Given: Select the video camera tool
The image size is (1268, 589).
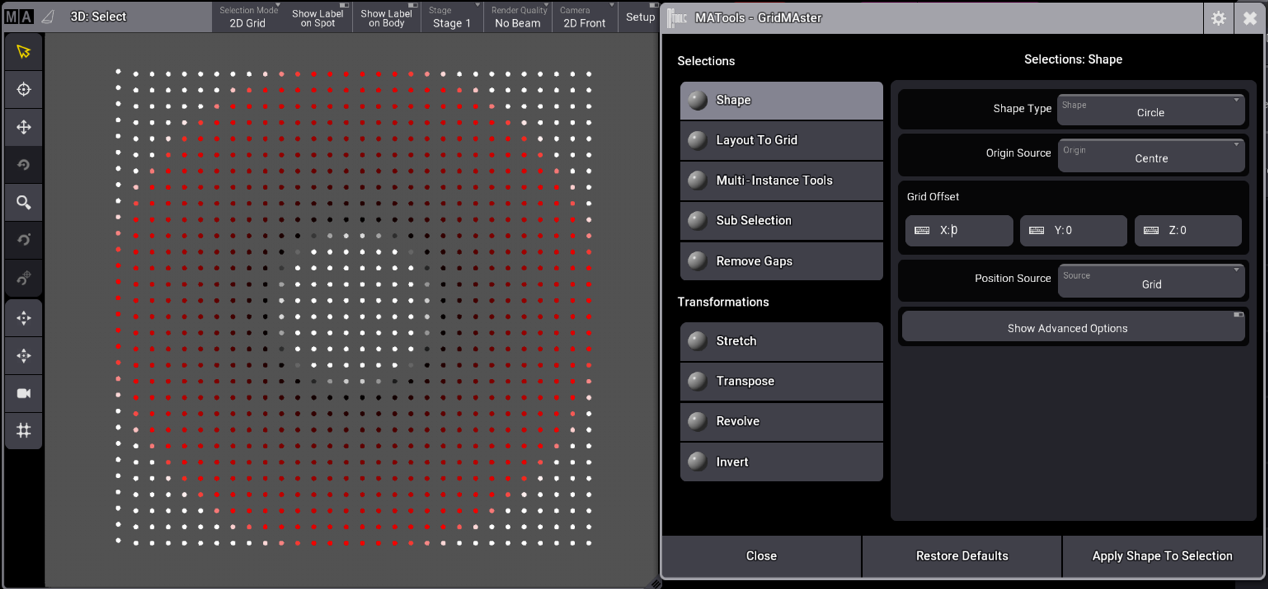Looking at the screenshot, I should [24, 393].
